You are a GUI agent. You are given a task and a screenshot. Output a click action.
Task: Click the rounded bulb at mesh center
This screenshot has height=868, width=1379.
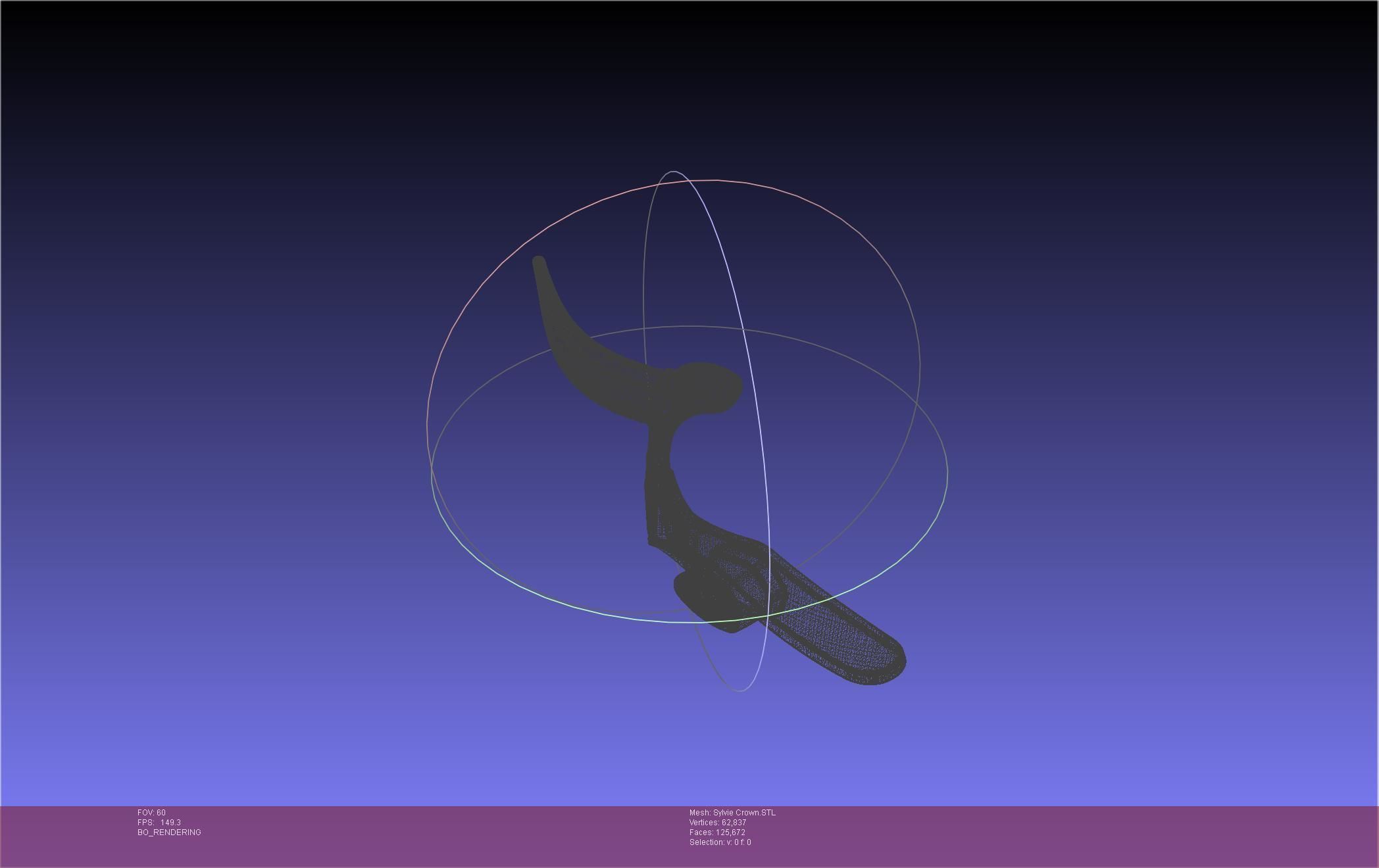click(711, 388)
